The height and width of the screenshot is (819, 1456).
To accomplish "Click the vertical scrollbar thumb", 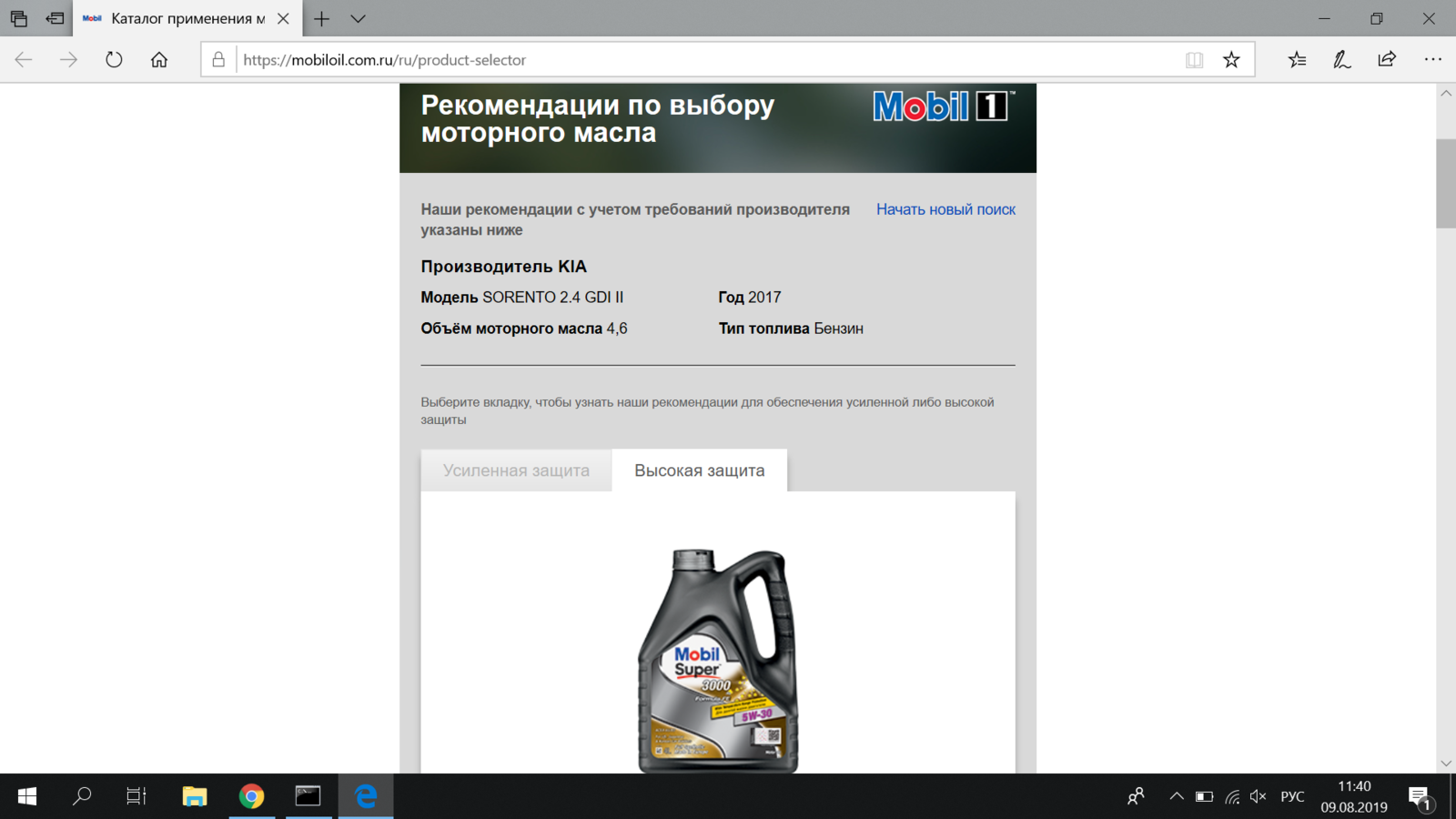I will coord(1446,184).
